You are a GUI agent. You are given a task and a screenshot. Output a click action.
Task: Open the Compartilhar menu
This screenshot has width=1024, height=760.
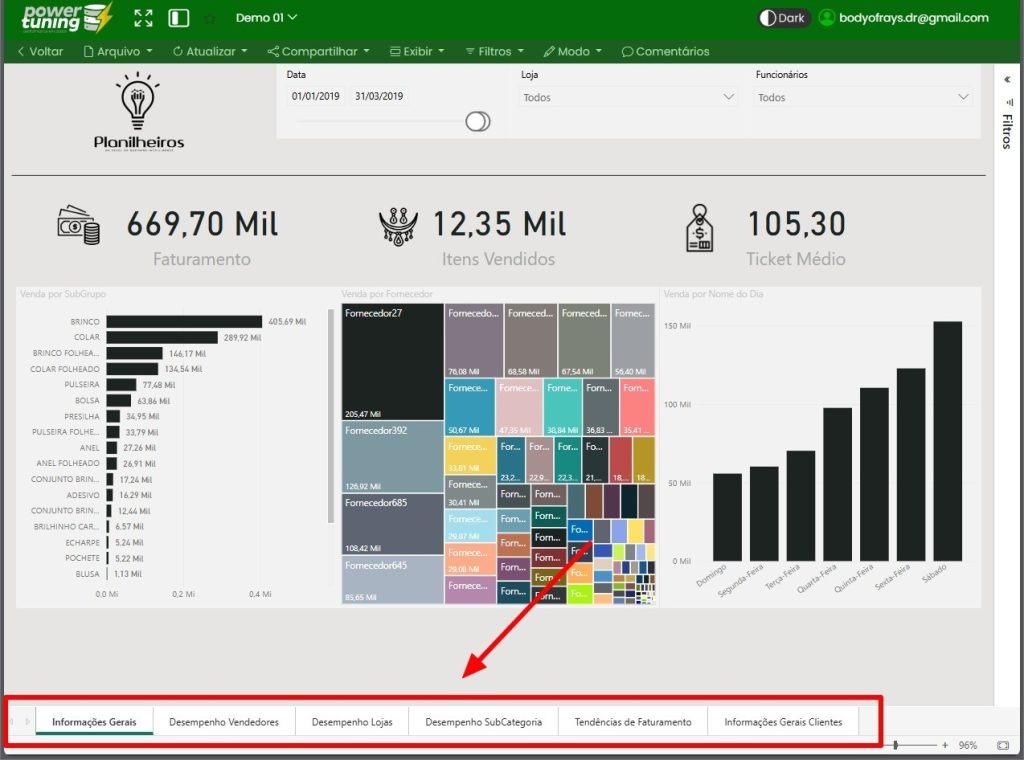(x=318, y=51)
